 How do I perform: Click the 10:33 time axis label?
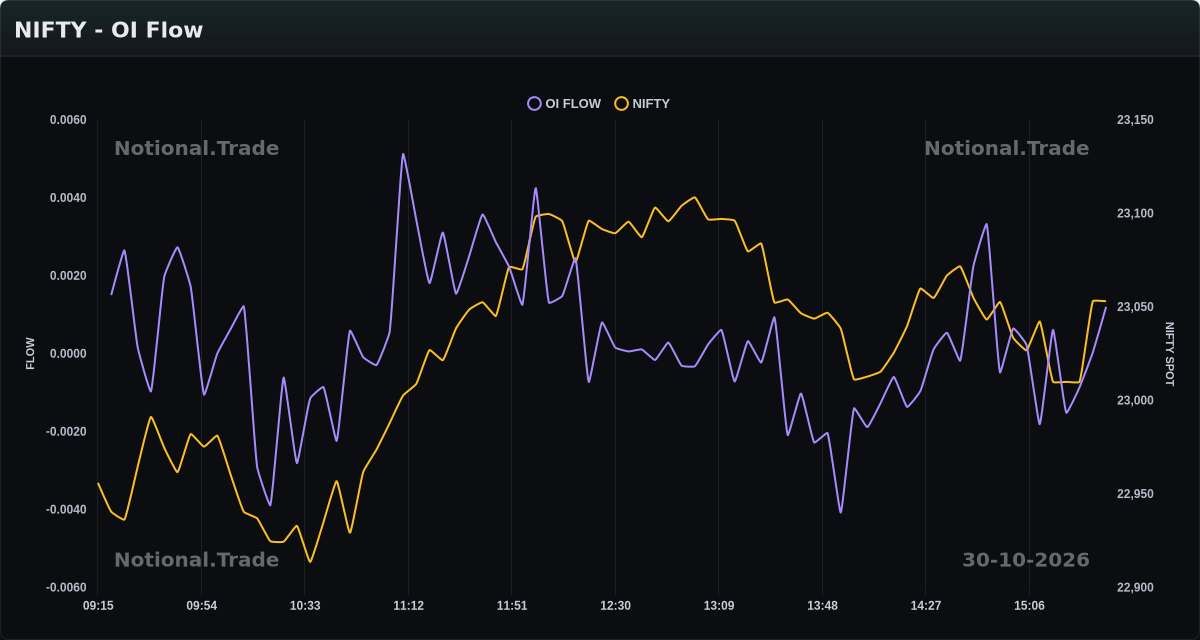(x=305, y=606)
